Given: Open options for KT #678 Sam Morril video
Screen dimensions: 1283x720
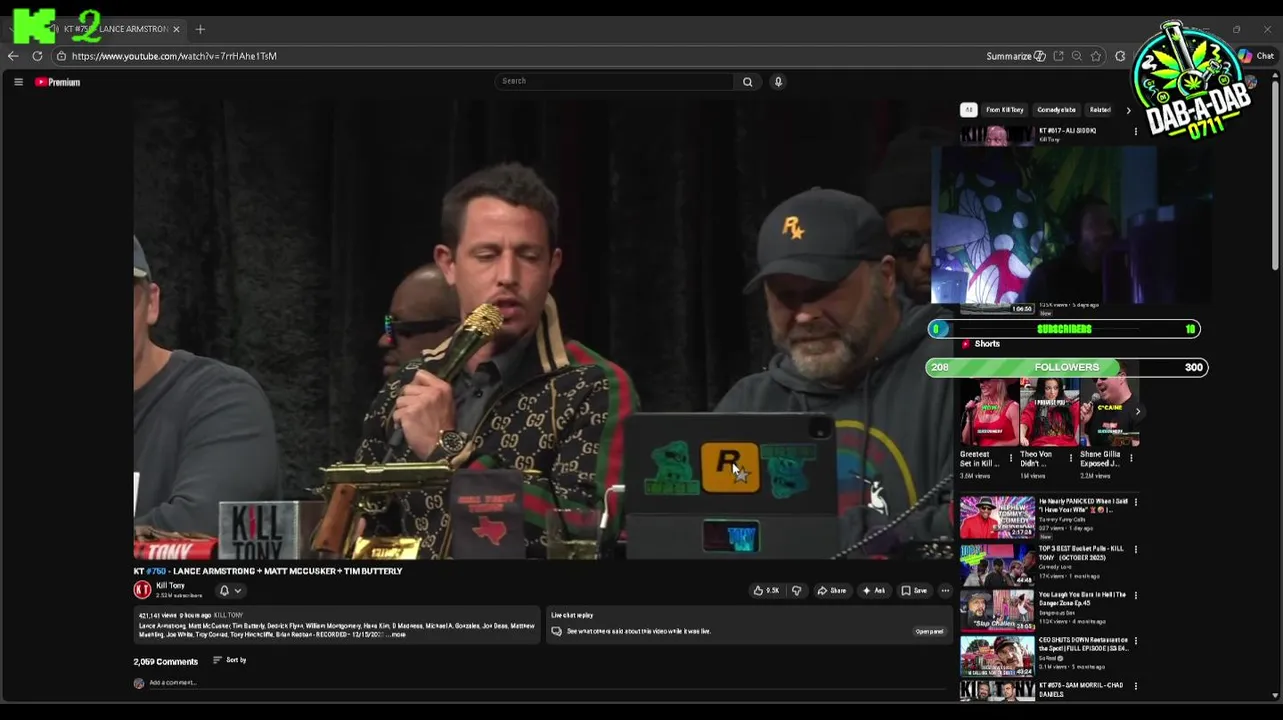Looking at the screenshot, I should click(1135, 687).
